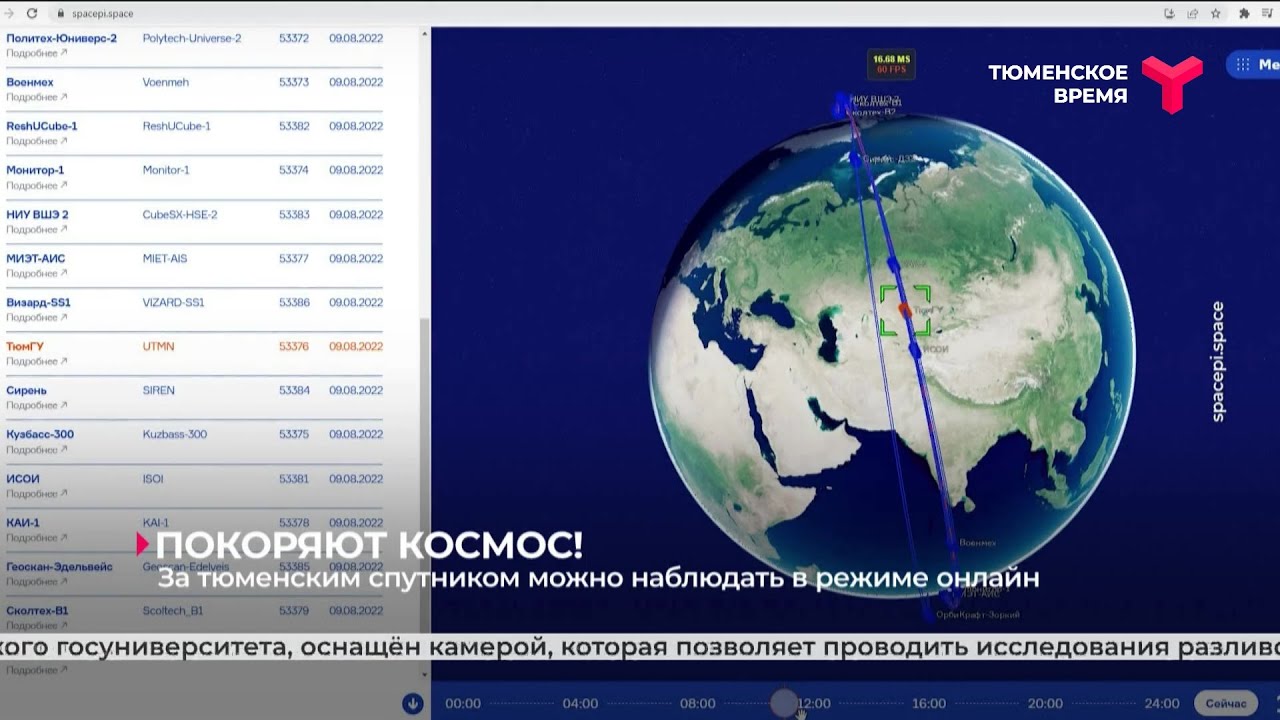Jump to 20:00 on the timeline
This screenshot has width=1280, height=720.
[1045, 704]
